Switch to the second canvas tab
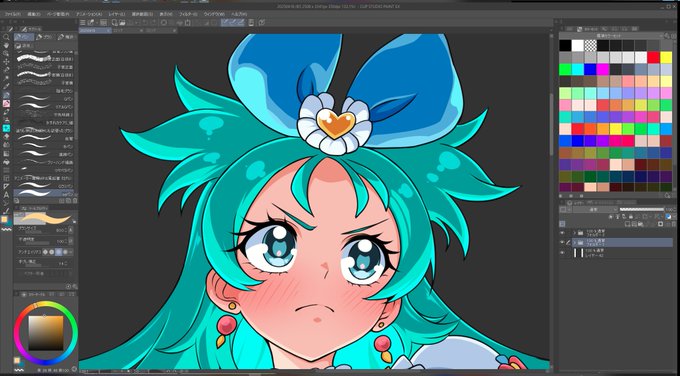This screenshot has height=376, width=680. point(128,31)
